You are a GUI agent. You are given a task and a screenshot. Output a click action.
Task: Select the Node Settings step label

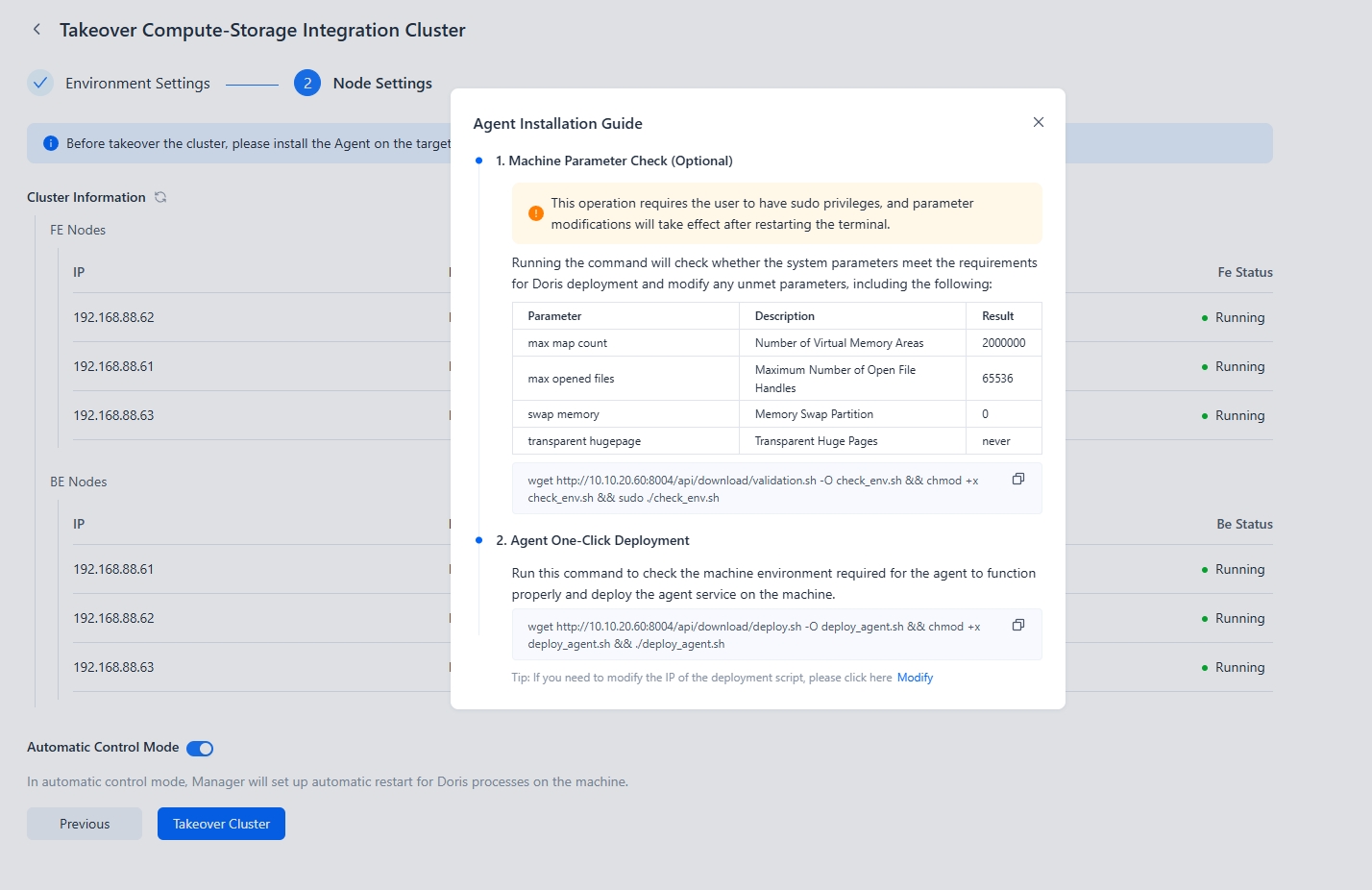click(x=382, y=84)
